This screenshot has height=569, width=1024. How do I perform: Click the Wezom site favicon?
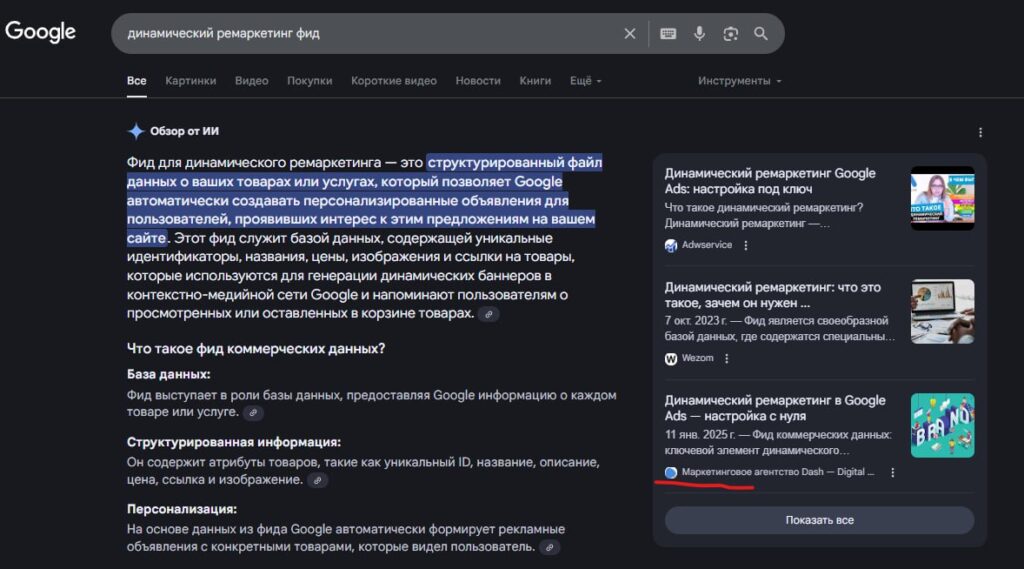(x=671, y=359)
